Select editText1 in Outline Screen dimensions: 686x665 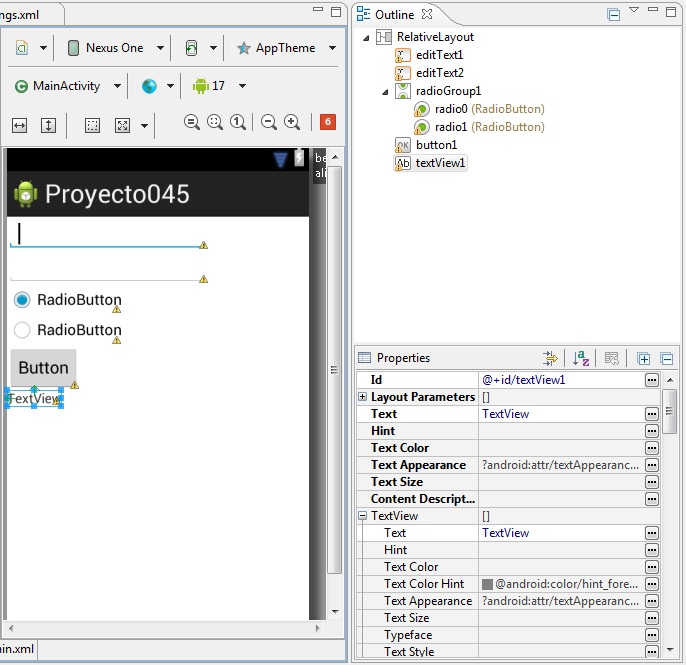[439, 55]
